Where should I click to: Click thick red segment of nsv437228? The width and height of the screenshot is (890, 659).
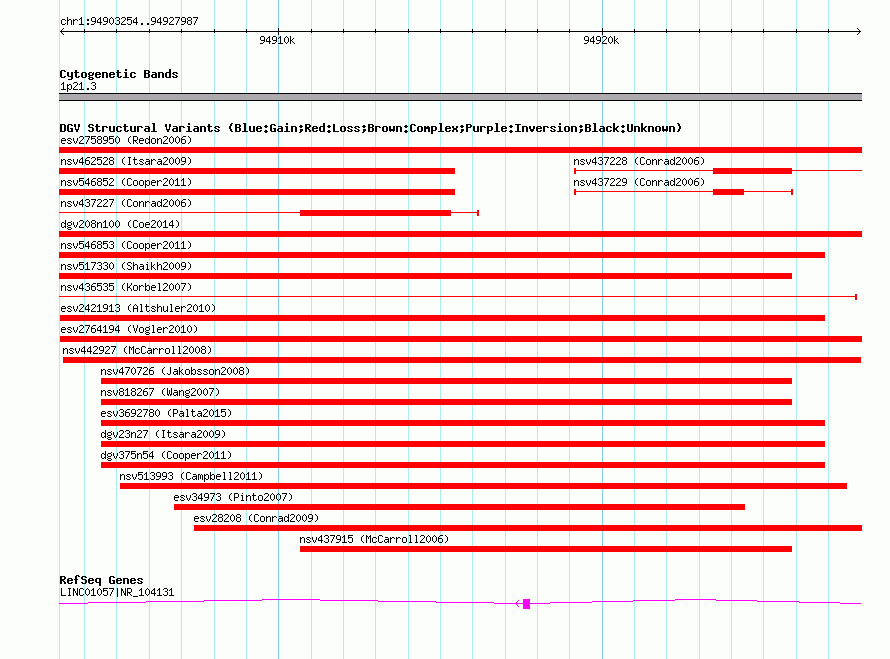(x=752, y=171)
